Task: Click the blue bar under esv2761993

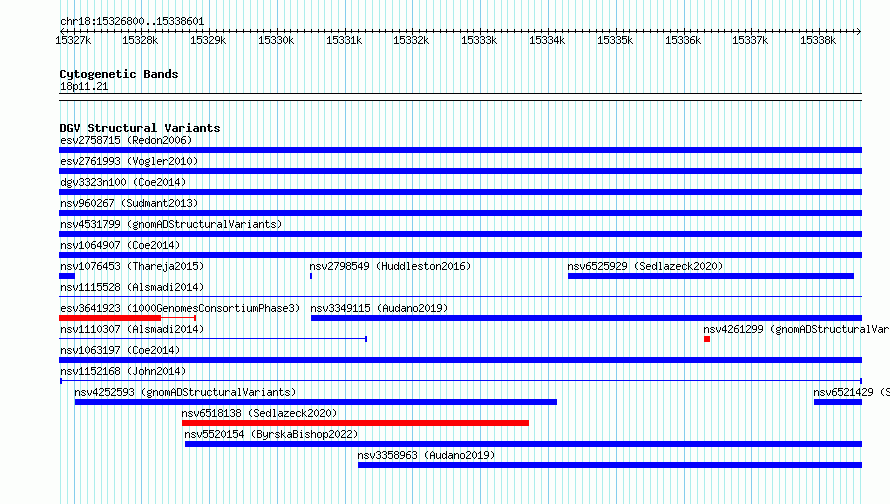Action: click(x=460, y=171)
